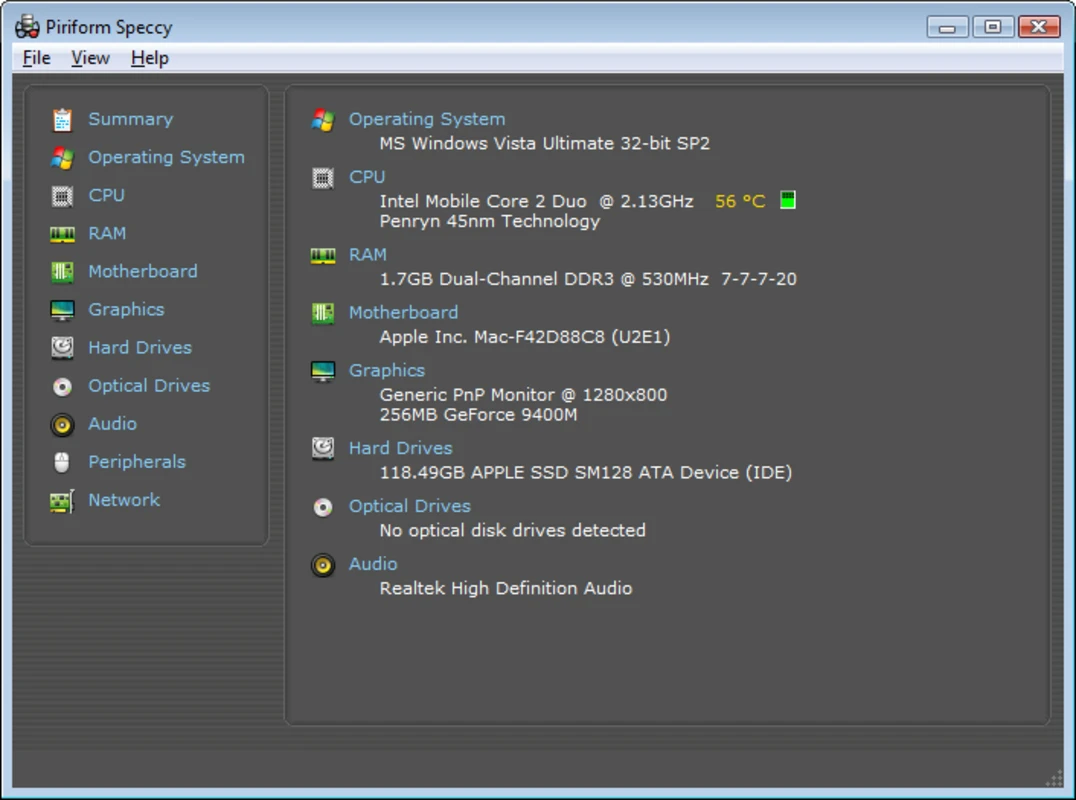Open Motherboard info via its sidebar icon
The image size is (1076, 800).
61,271
